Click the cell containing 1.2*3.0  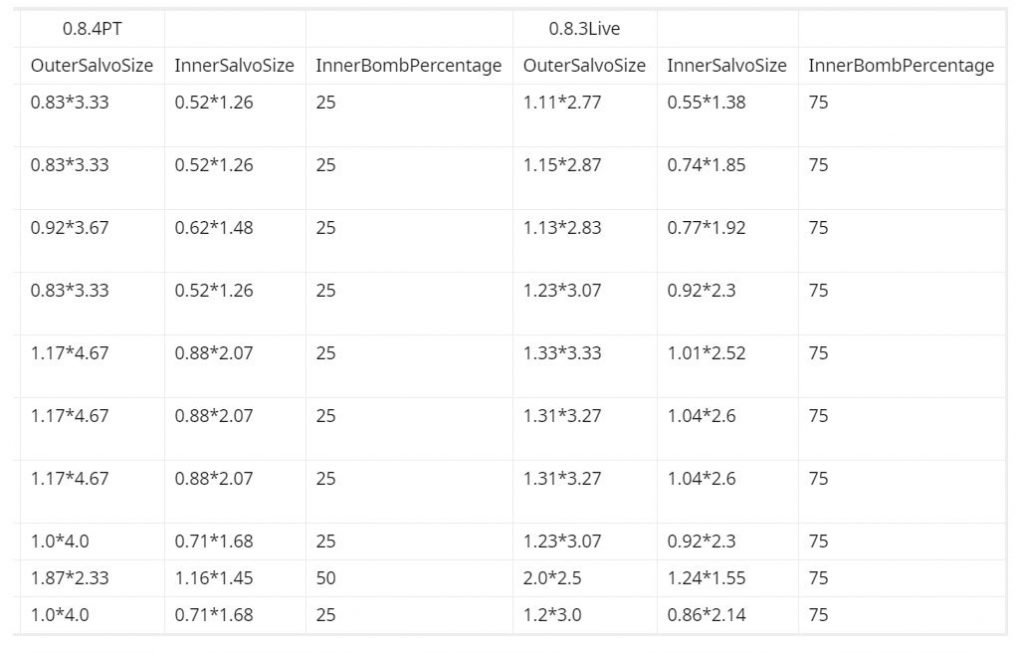coord(552,615)
